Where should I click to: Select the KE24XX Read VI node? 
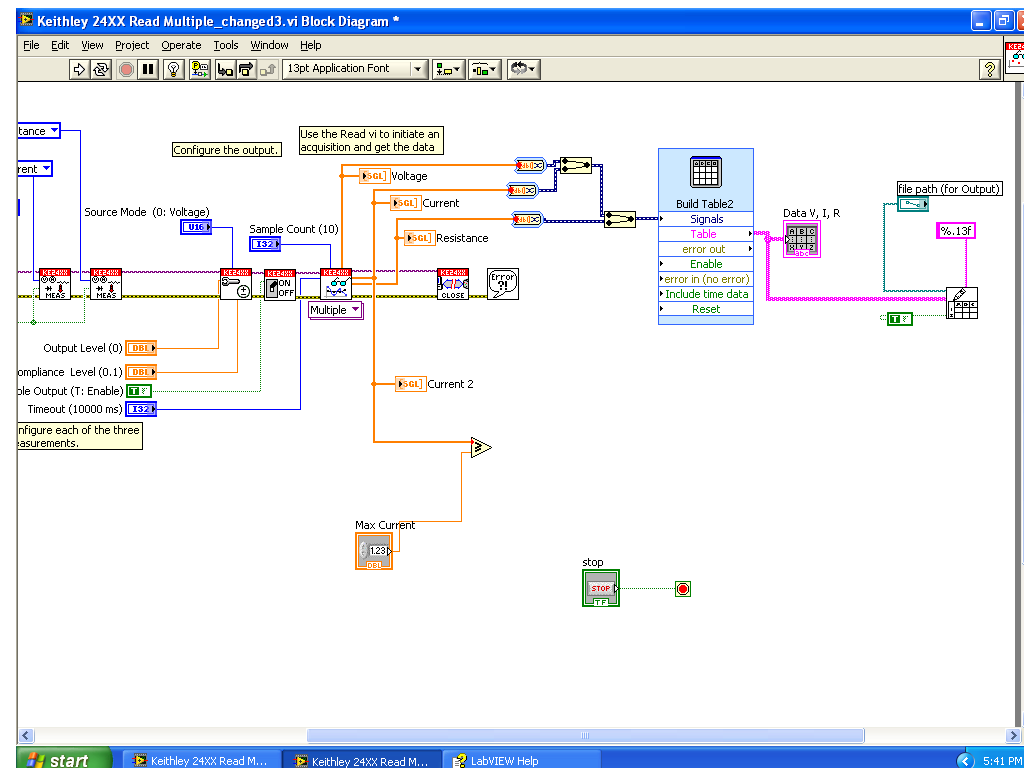[336, 284]
